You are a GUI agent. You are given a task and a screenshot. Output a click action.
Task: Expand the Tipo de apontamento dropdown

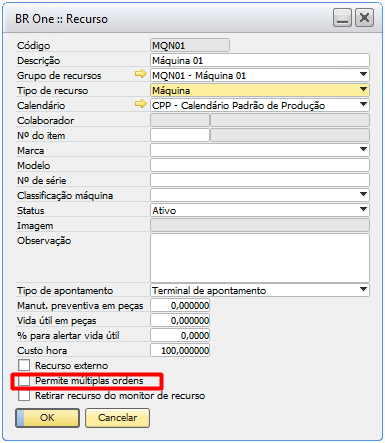pyautogui.click(x=364, y=289)
